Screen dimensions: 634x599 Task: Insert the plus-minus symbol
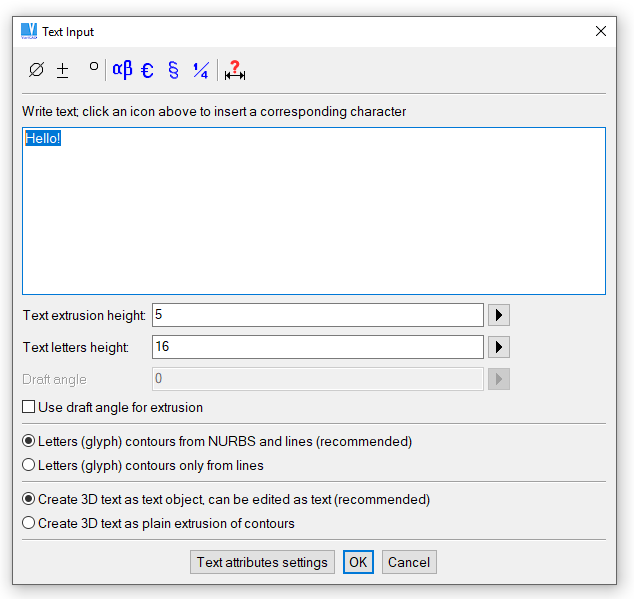(x=62, y=70)
